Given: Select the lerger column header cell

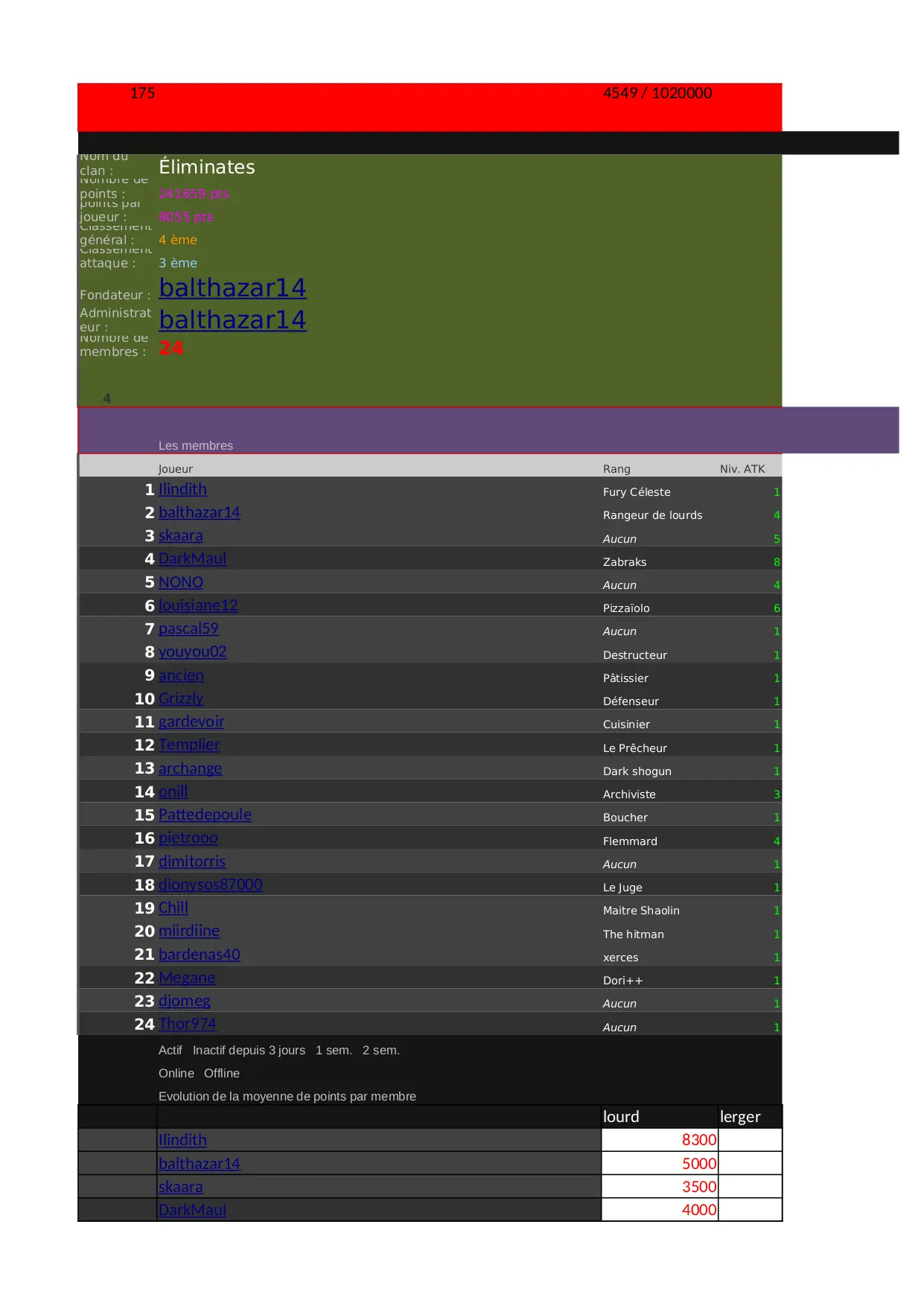Looking at the screenshot, I should (749, 1117).
